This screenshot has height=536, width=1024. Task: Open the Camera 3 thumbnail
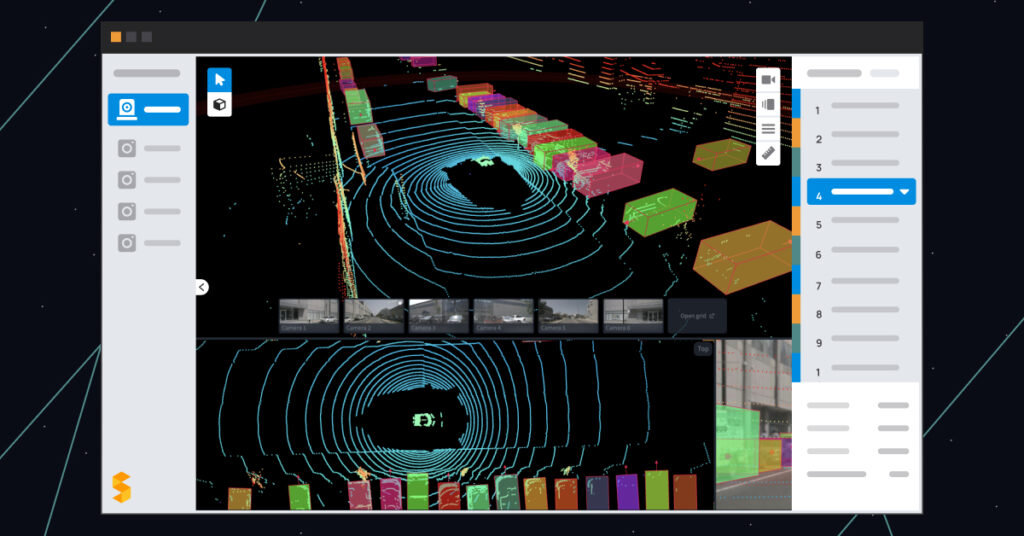tap(438, 317)
